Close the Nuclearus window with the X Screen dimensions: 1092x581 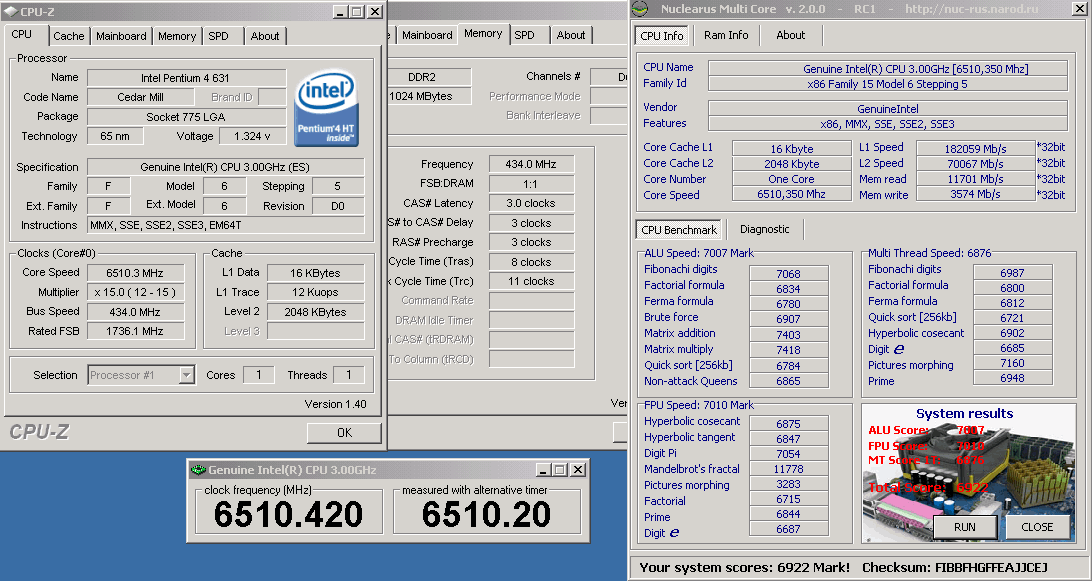tap(1078, 9)
